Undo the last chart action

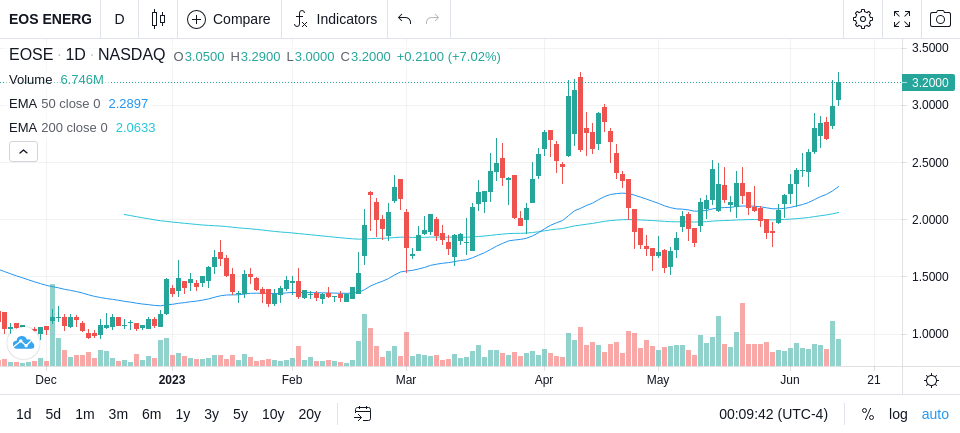click(404, 19)
